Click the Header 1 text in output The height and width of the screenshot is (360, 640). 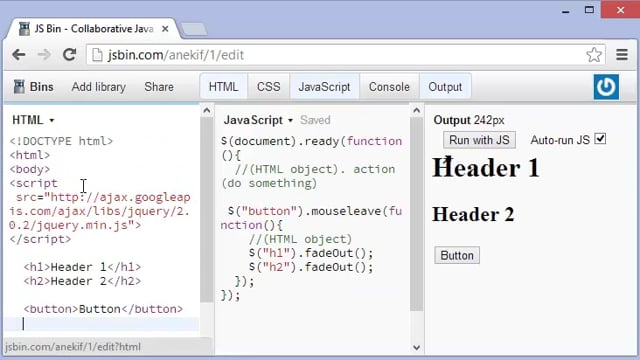(x=486, y=168)
